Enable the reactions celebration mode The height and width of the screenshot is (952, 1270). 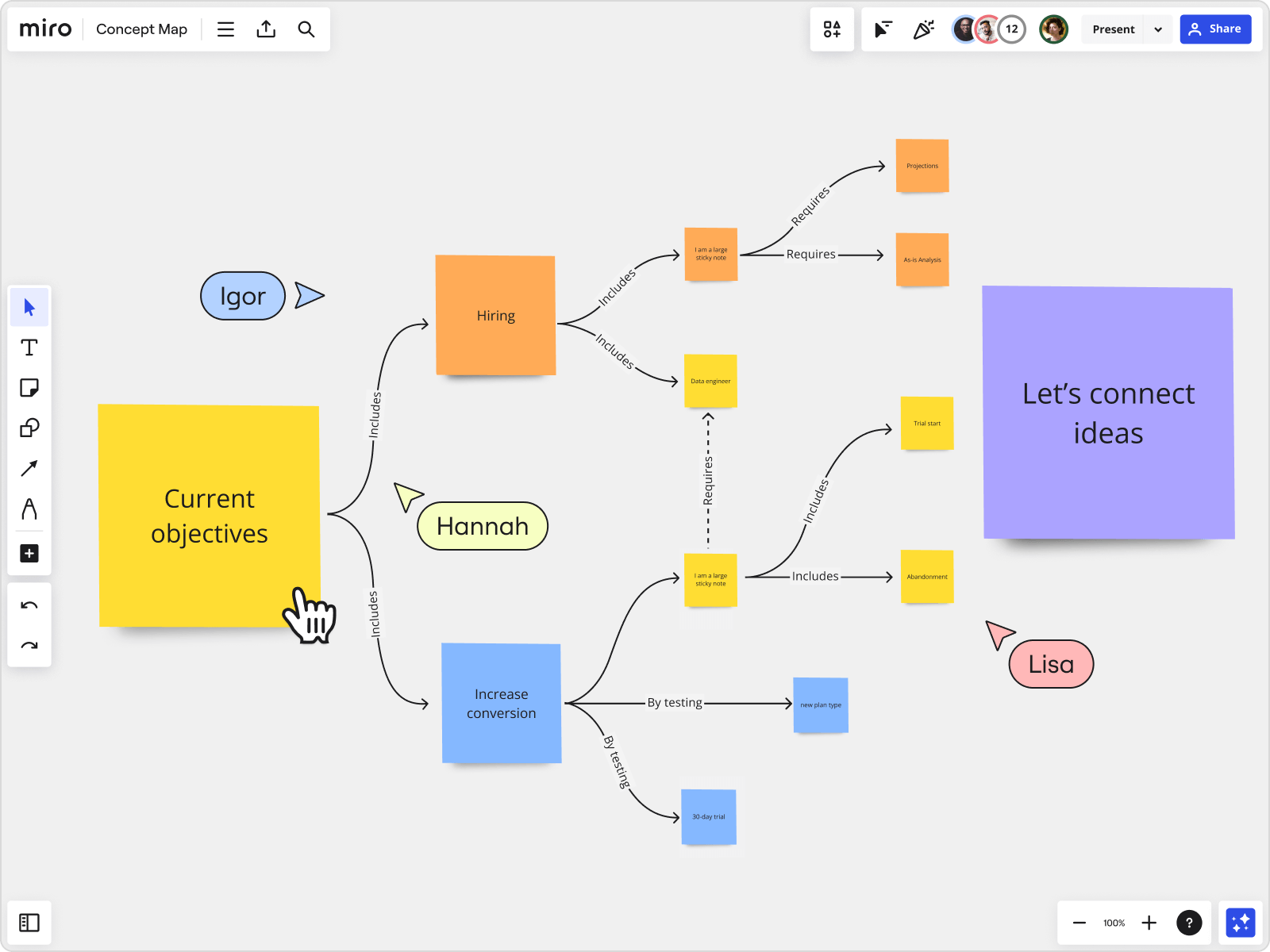[923, 29]
